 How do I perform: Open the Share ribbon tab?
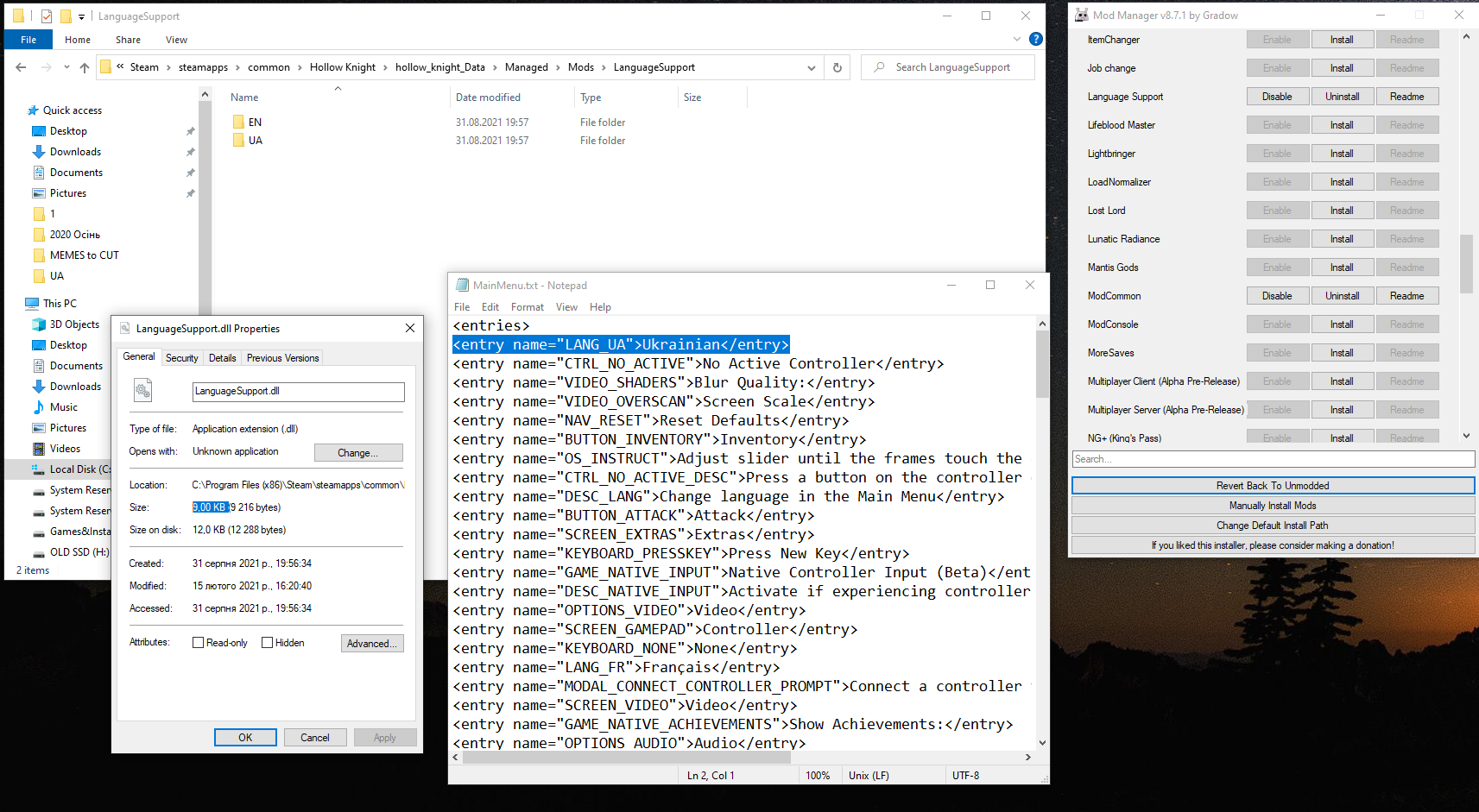tap(128, 40)
